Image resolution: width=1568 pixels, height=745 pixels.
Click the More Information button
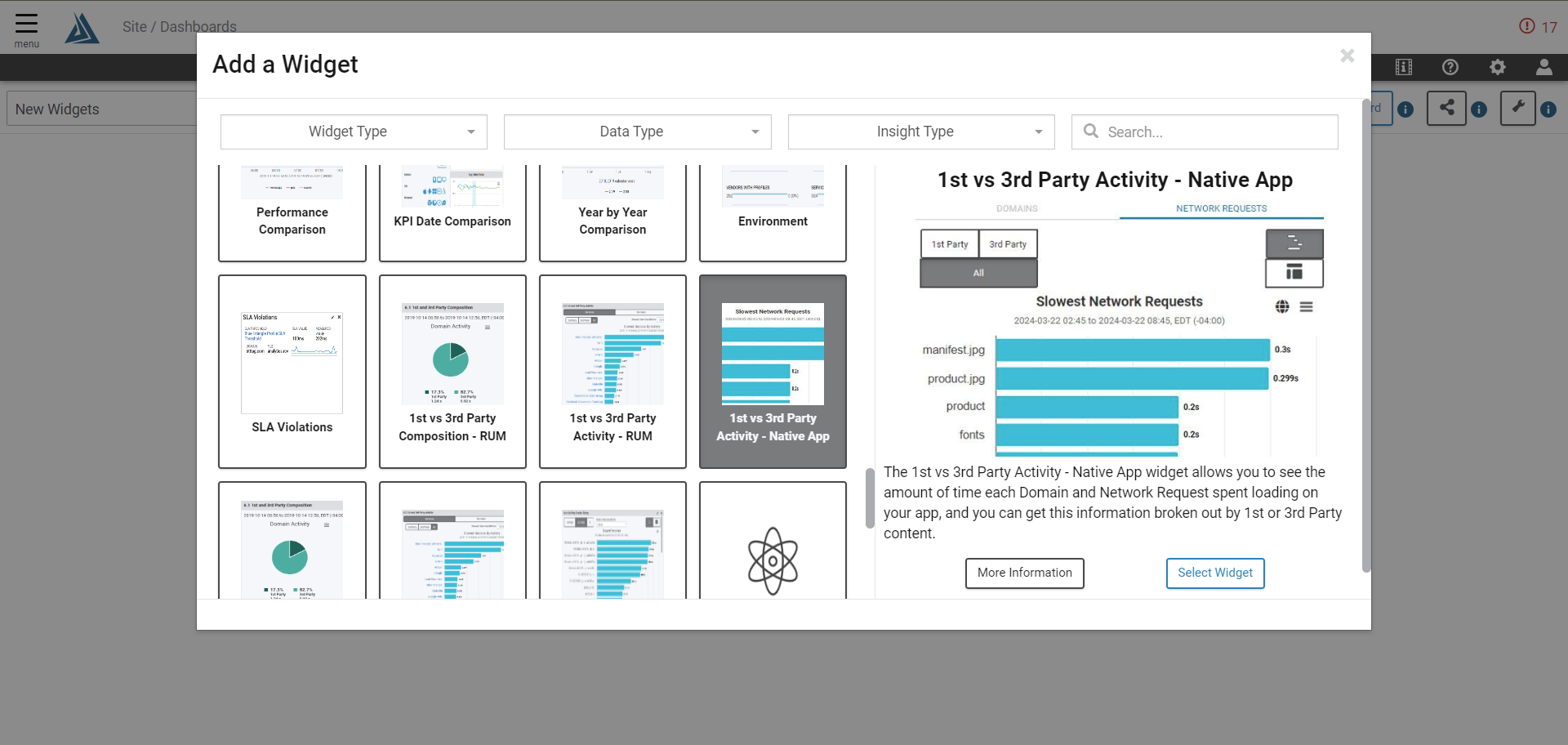(1024, 573)
